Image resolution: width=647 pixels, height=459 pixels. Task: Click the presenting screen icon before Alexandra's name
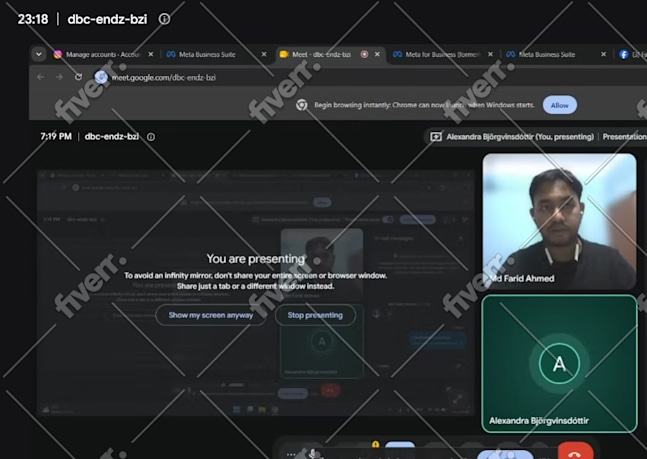436,137
